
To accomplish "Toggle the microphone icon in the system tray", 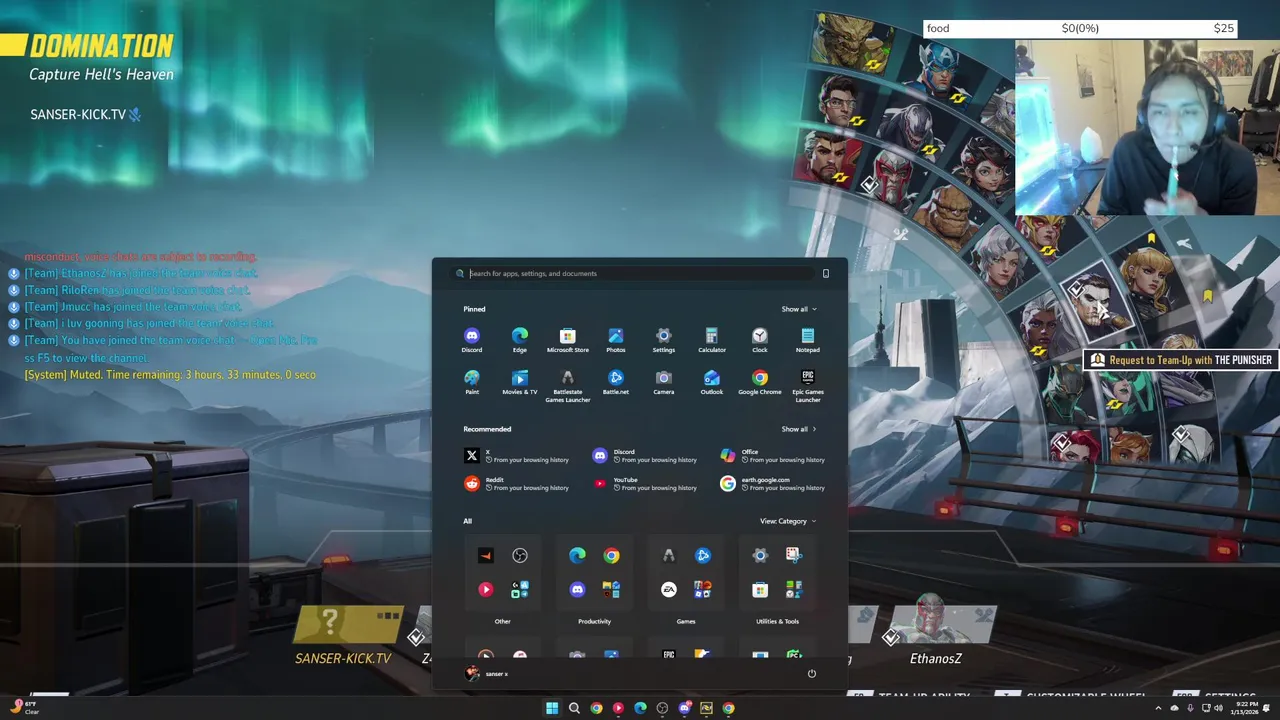I will click(1190, 708).
